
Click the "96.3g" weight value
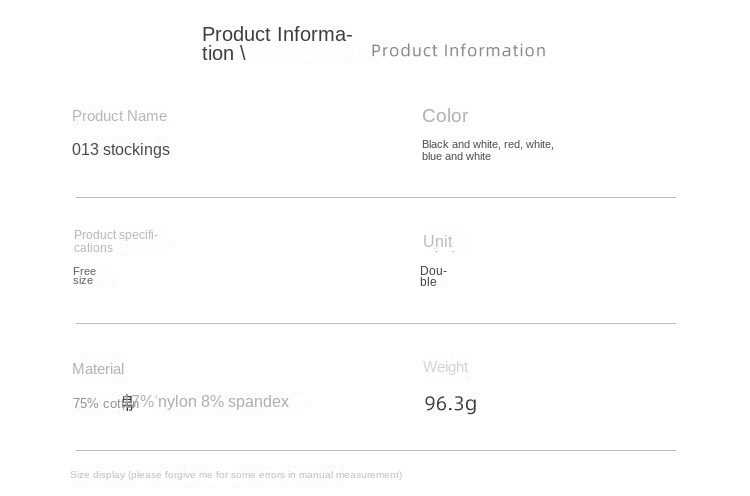click(x=450, y=404)
